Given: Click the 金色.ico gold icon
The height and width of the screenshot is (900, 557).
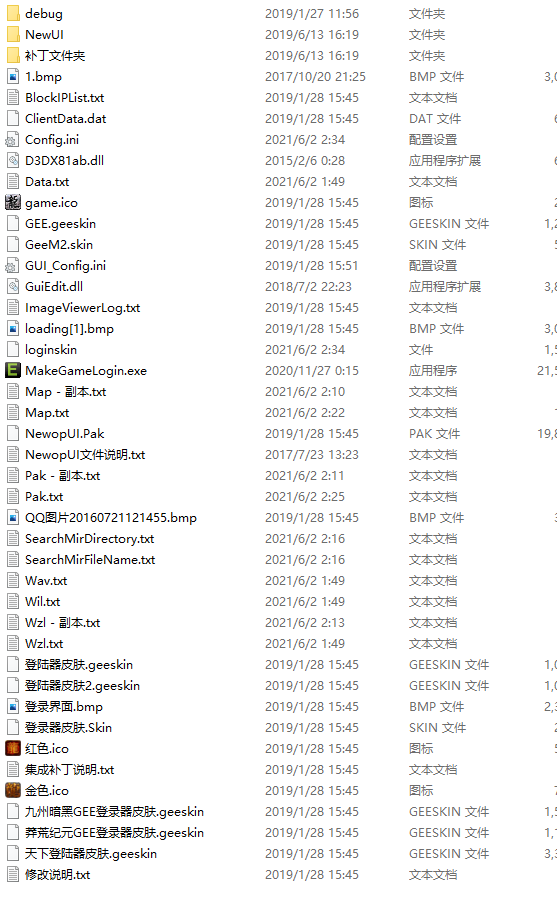Looking at the screenshot, I should point(13,790).
